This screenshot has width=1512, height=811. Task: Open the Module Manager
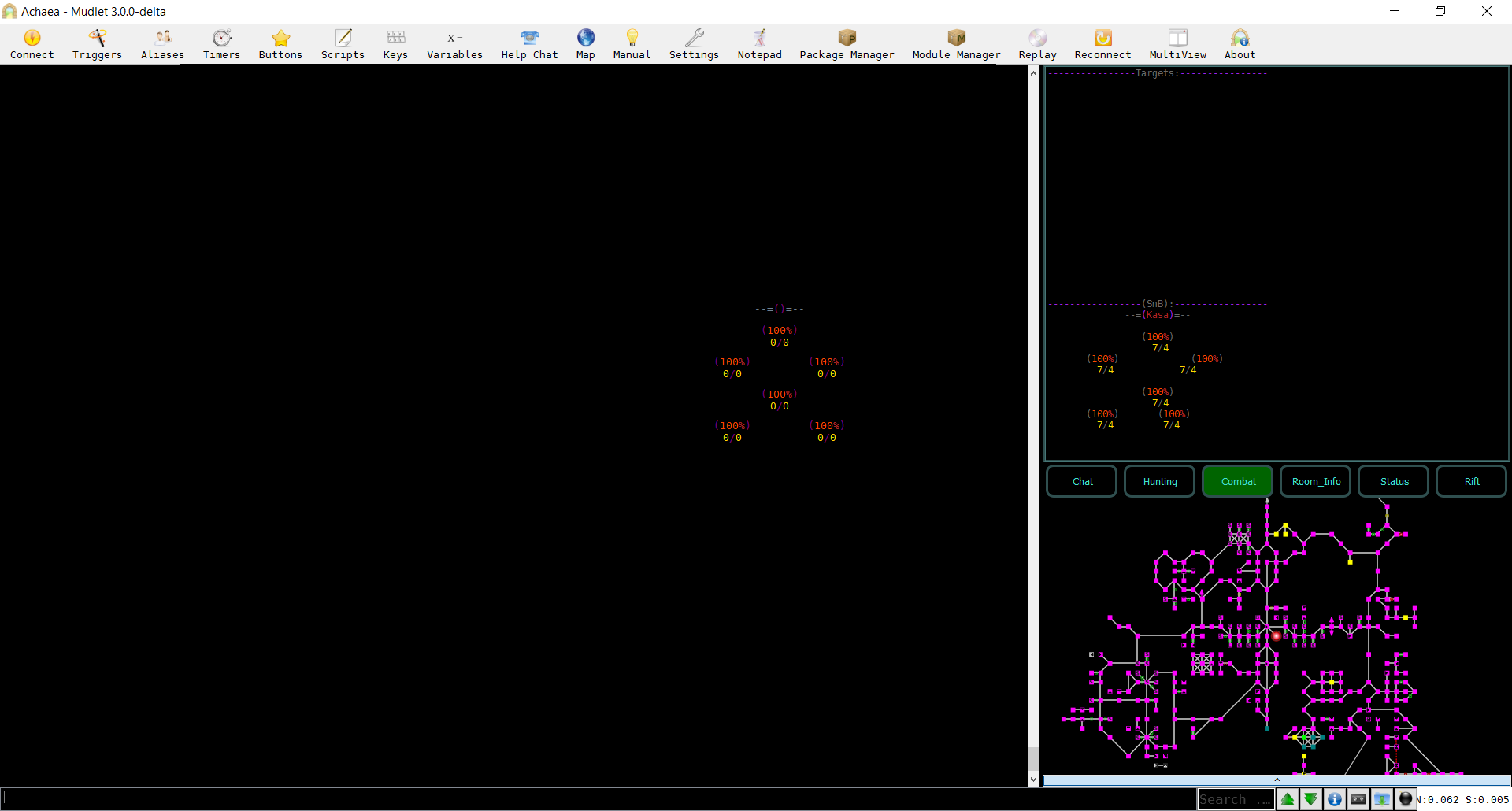pyautogui.click(x=956, y=44)
